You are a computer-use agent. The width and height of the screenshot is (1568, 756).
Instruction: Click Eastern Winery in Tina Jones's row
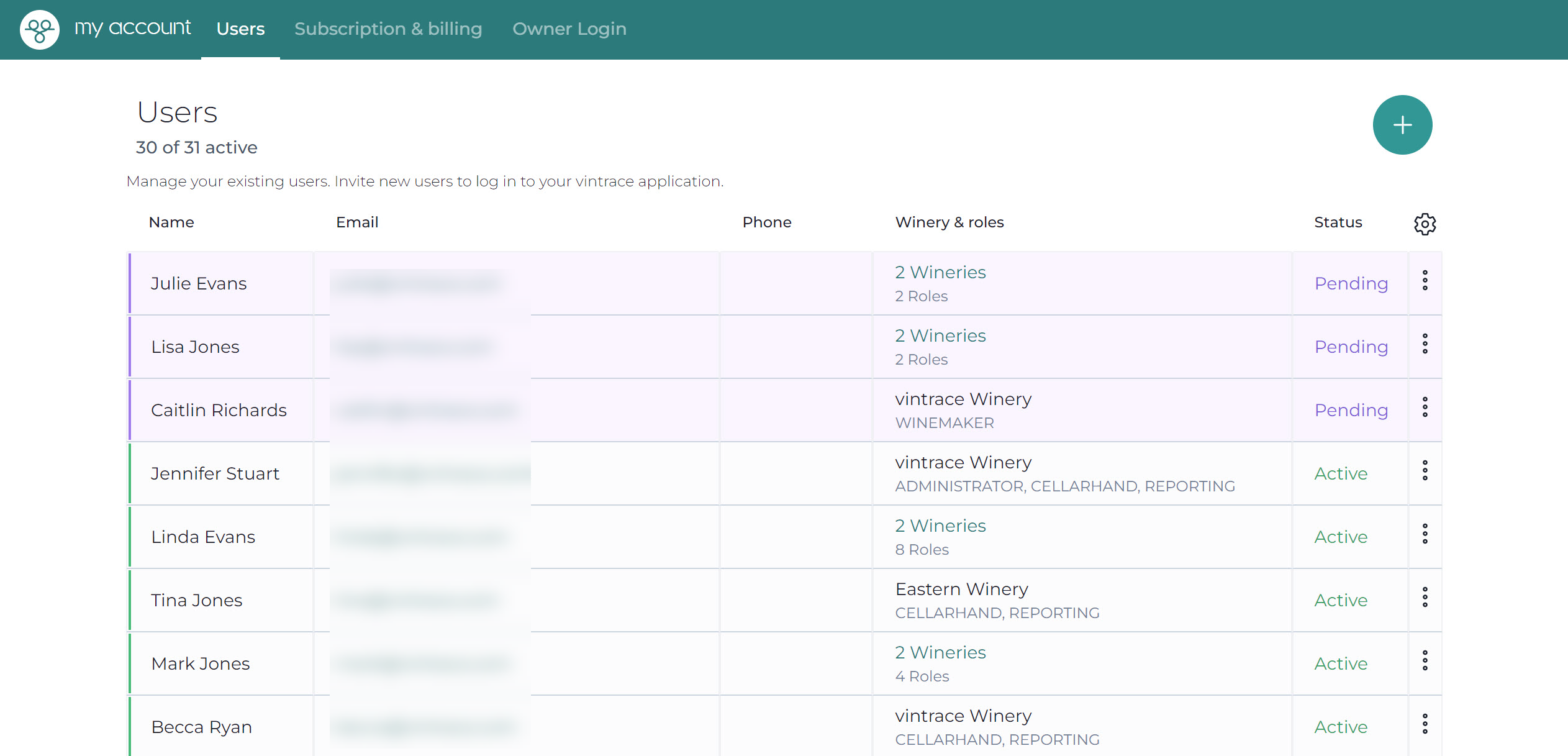coord(961,589)
